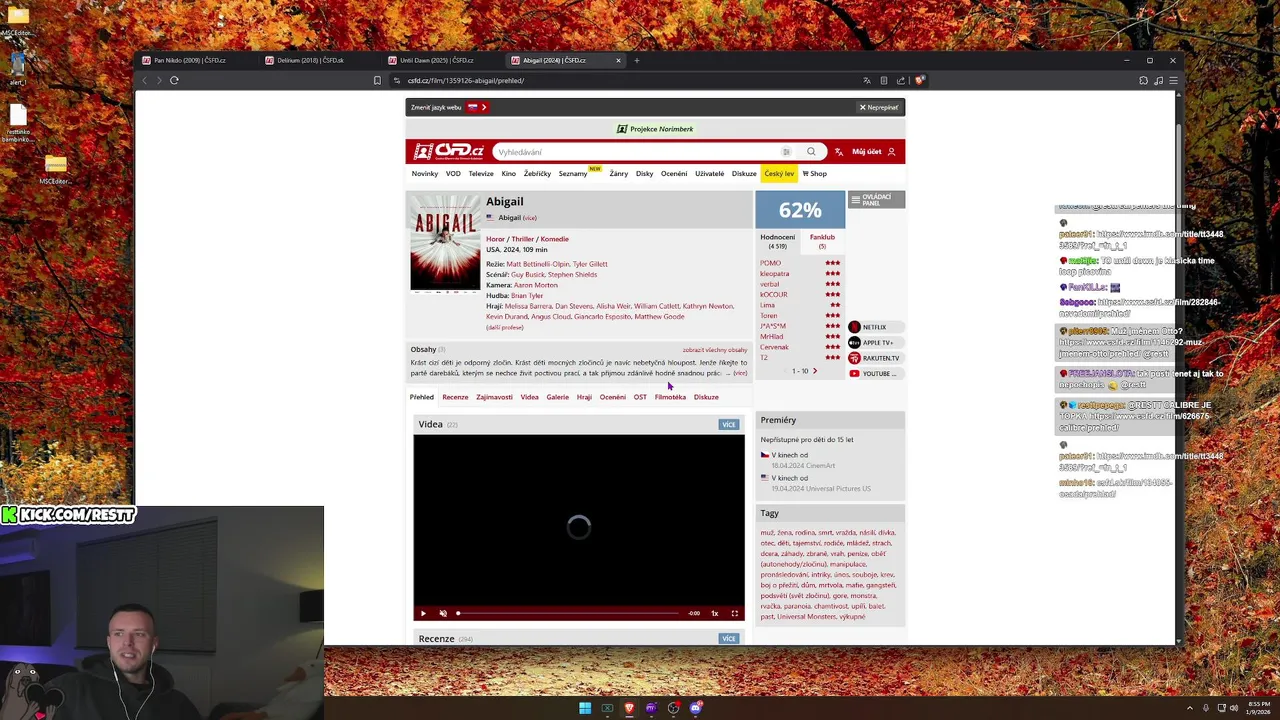Click the VÍCE button in the Videa section
1280x720 pixels.
(729, 425)
